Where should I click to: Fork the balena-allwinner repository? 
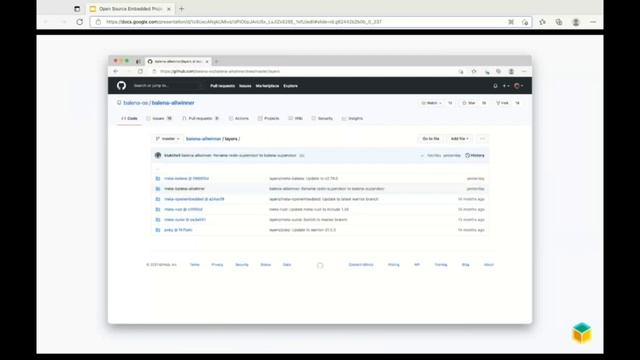tap(502, 103)
